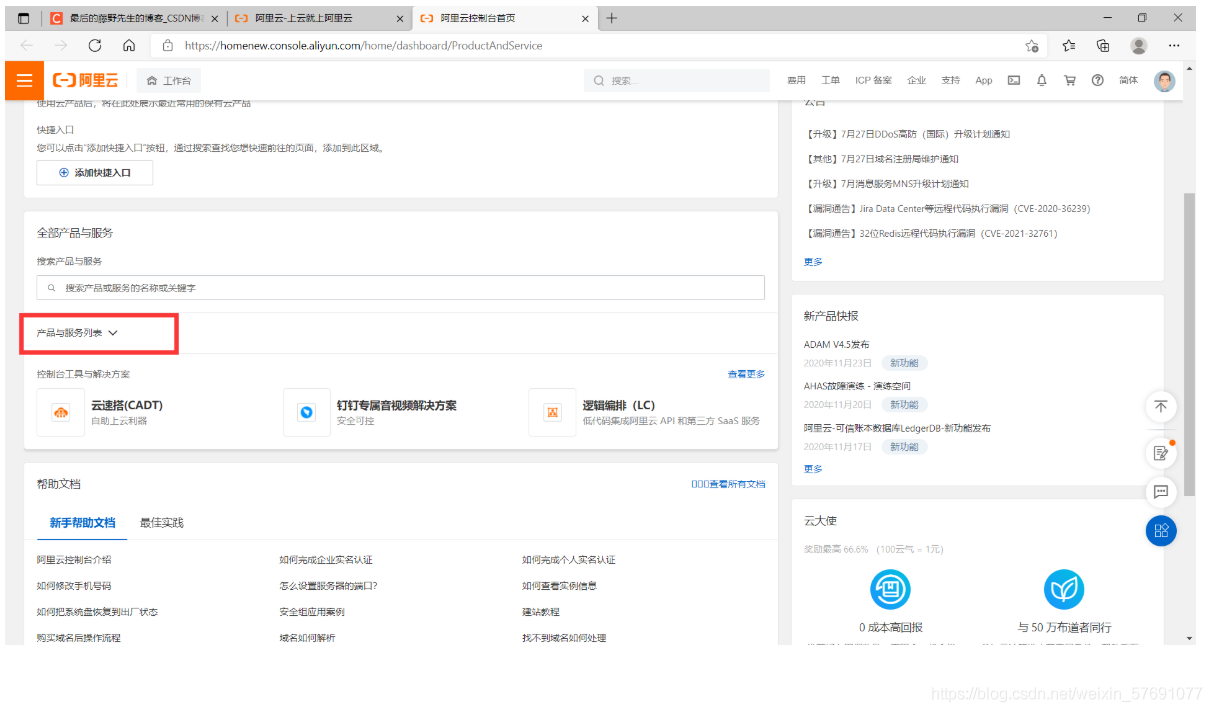
Task: Open the Jira Data Center vulnerability notice
Action: coord(947,209)
